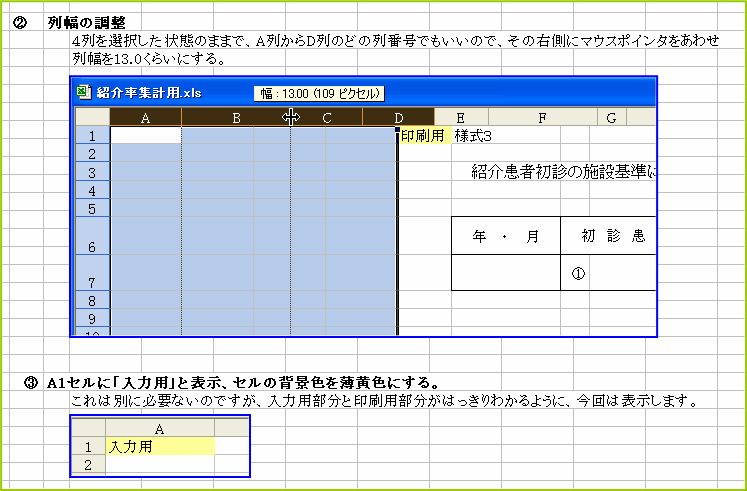The width and height of the screenshot is (747, 491).
Task: Click the blank cell under 年・月
Action: (506, 272)
